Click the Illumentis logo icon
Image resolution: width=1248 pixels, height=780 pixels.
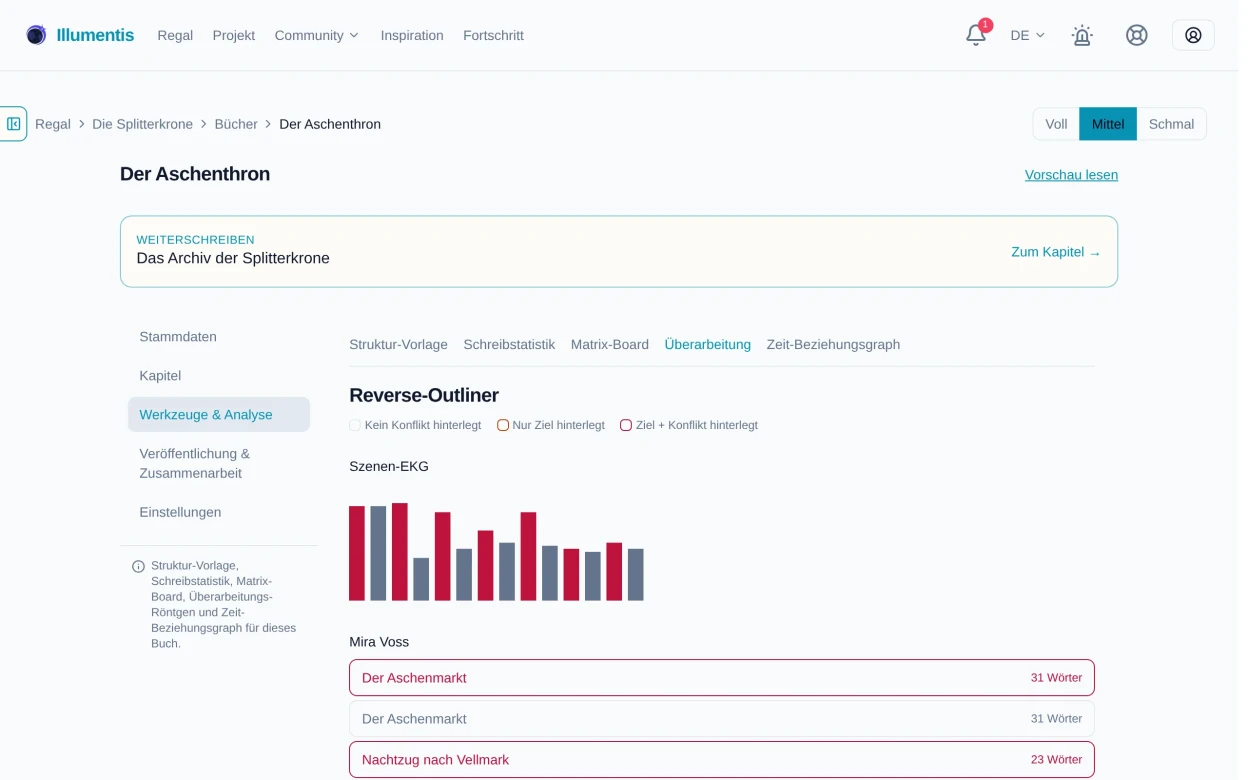pyautogui.click(x=36, y=35)
